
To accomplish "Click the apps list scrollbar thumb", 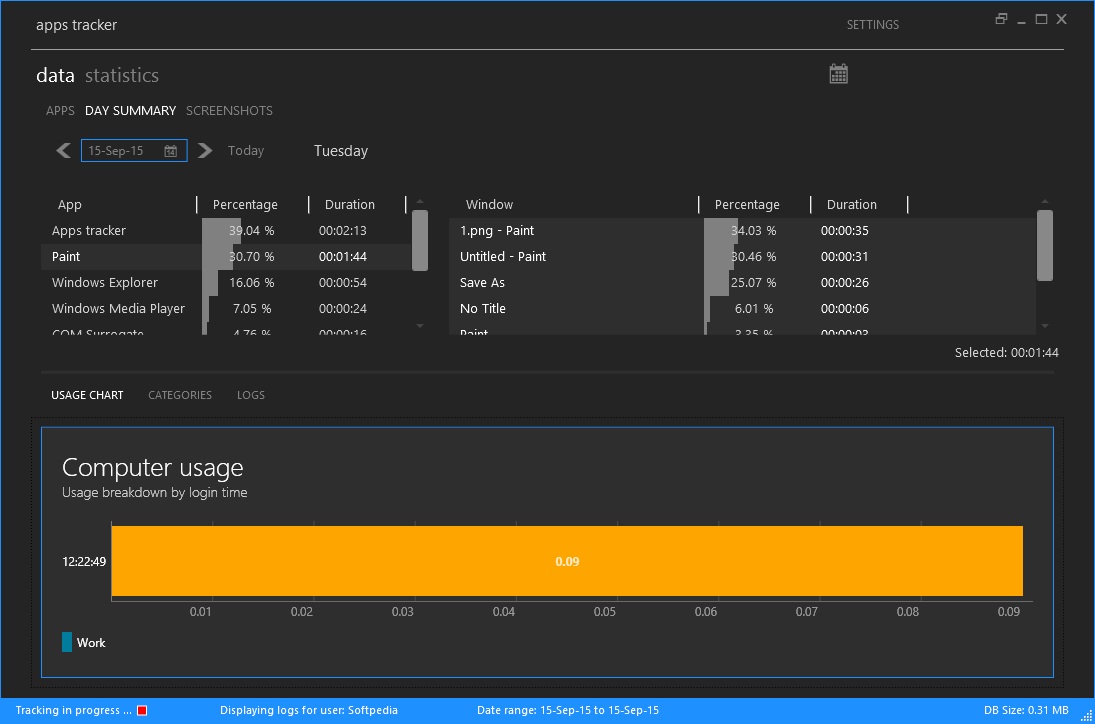I will point(420,240).
